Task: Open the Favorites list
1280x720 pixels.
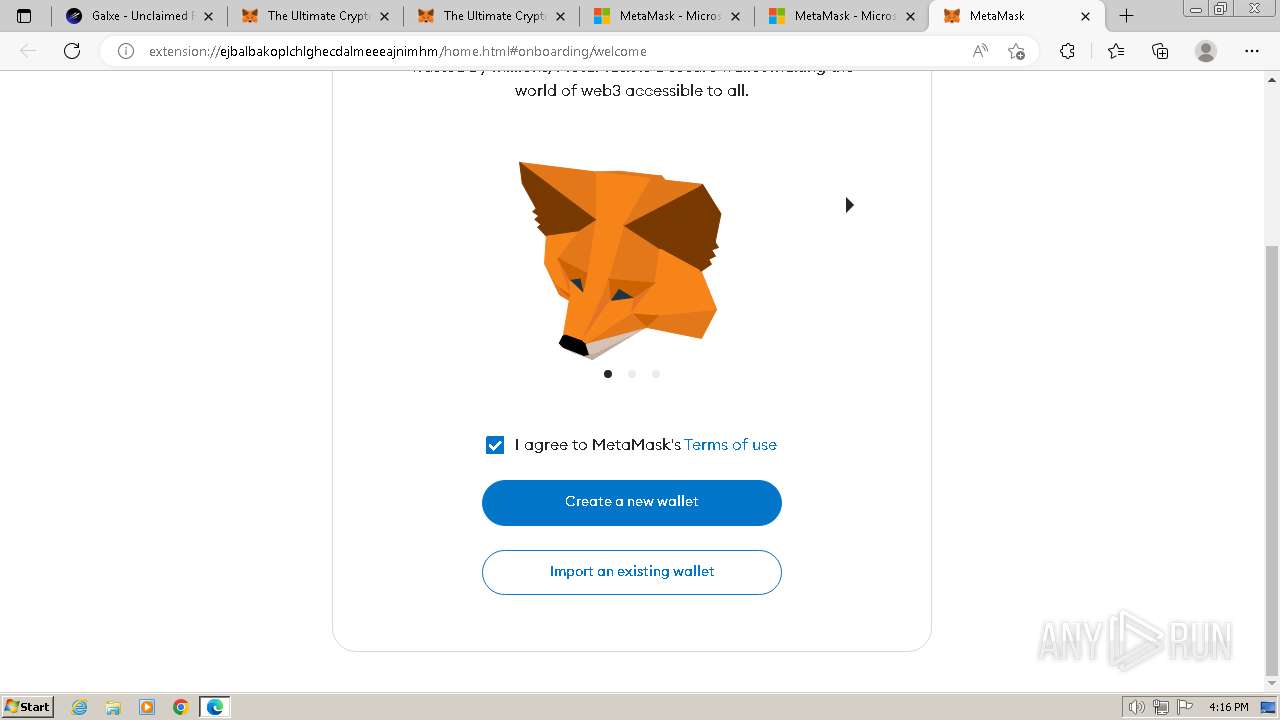Action: pos(1116,51)
